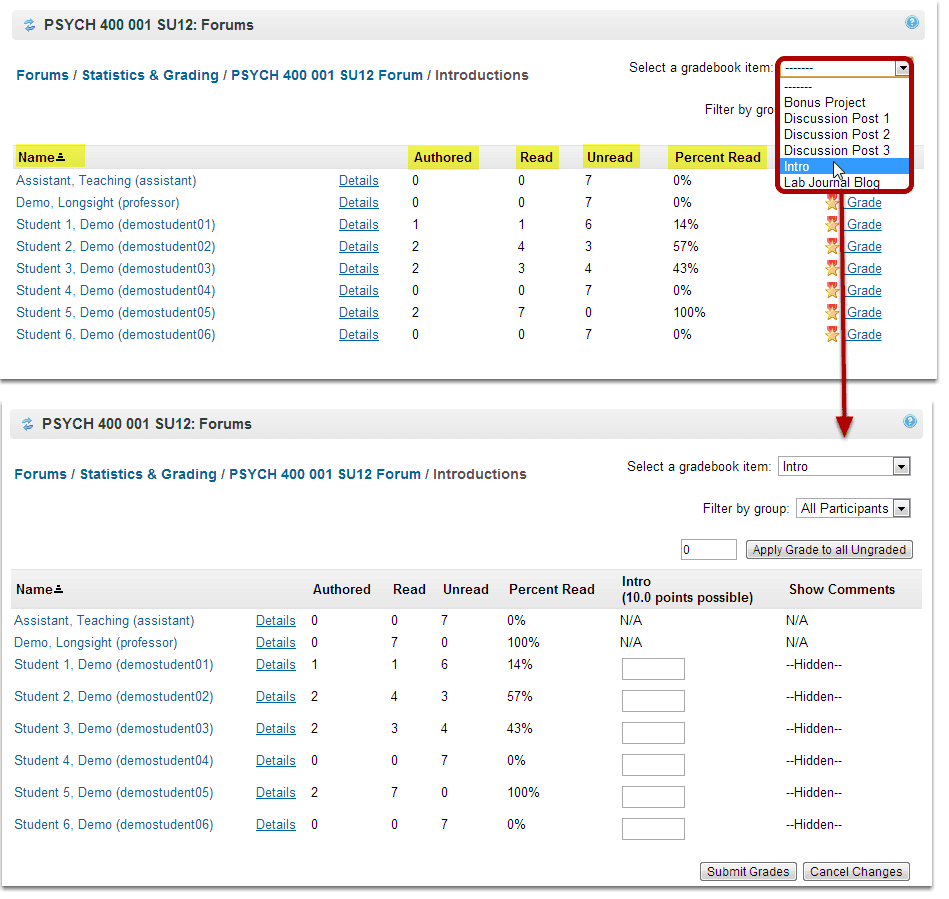This screenshot has width=949, height=899.
Task: Sort by Read column in bottom table
Action: 409,590
